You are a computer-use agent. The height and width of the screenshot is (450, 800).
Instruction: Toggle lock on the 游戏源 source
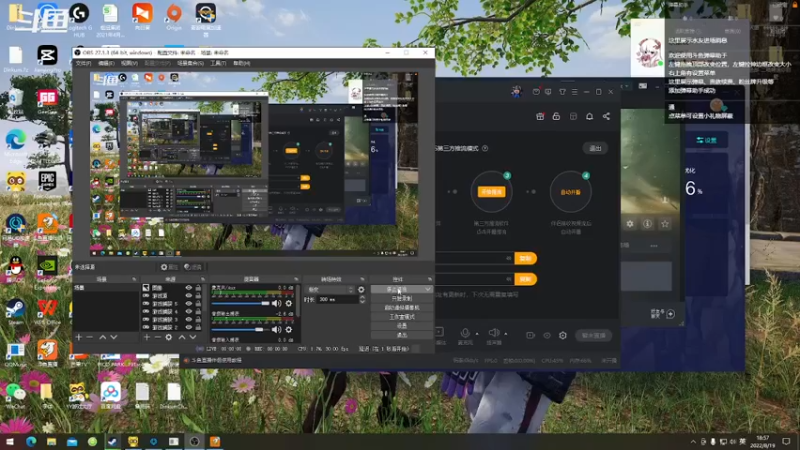(198, 295)
